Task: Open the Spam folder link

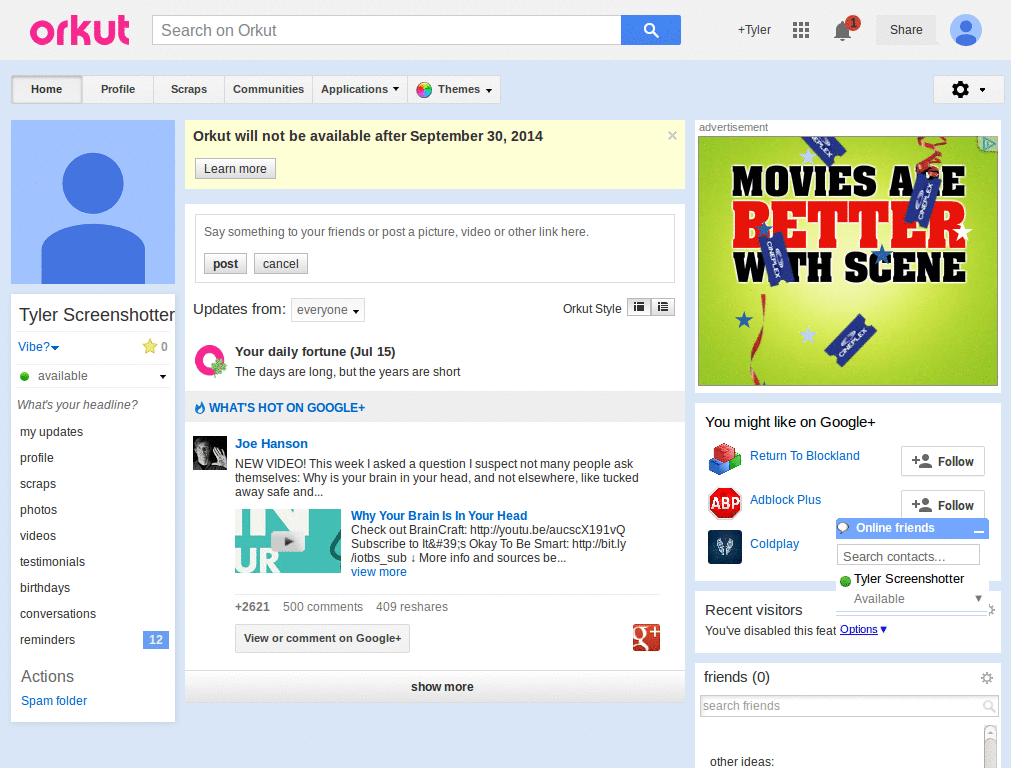Action: point(54,701)
